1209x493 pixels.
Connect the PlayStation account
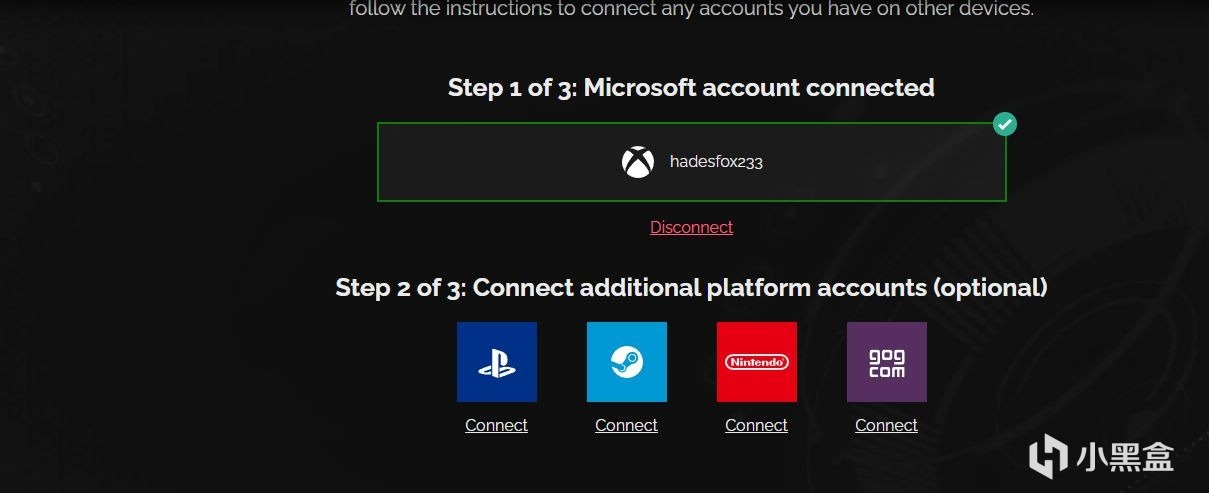[x=496, y=425]
